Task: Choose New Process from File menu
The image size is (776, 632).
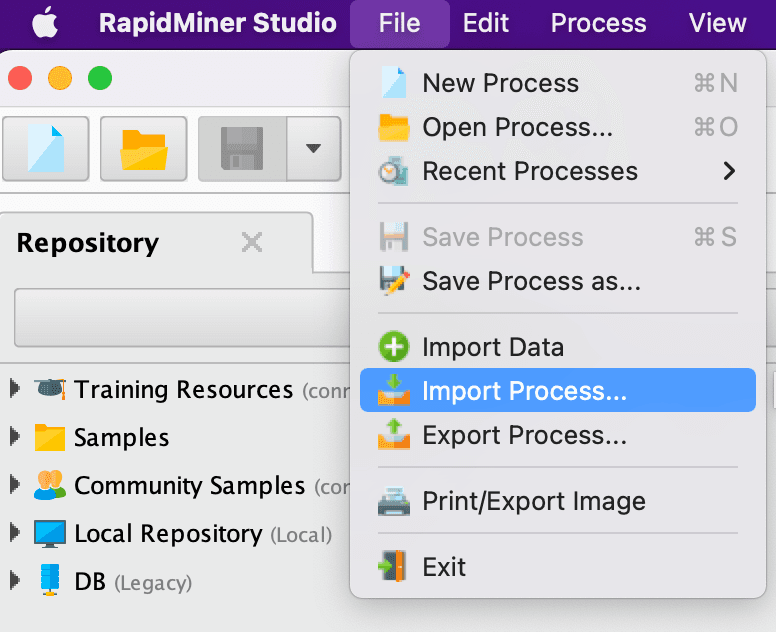Action: coord(558,83)
